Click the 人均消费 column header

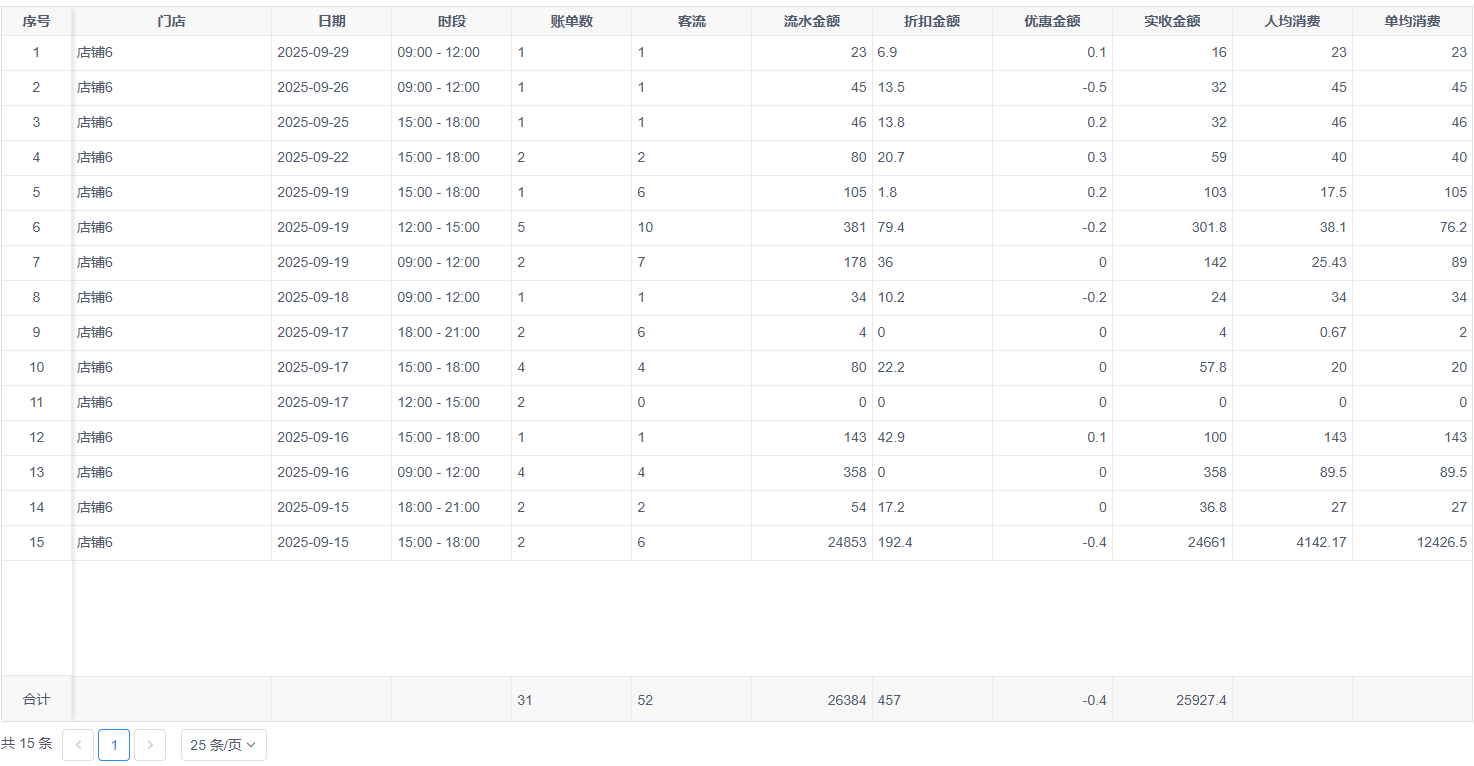click(x=1291, y=21)
